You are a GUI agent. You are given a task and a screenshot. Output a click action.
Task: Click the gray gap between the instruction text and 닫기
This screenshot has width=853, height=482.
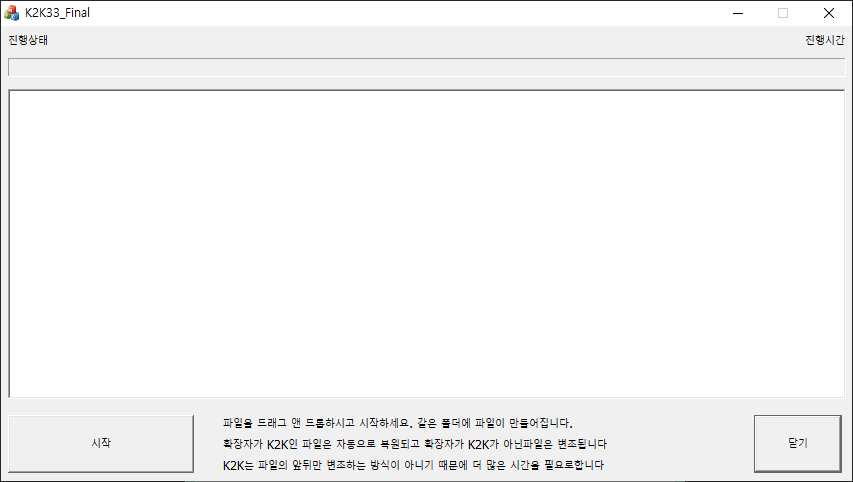pyautogui.click(x=680, y=444)
